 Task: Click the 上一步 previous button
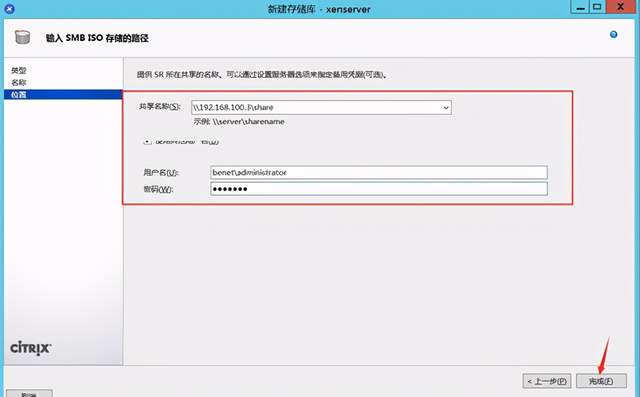click(x=547, y=381)
